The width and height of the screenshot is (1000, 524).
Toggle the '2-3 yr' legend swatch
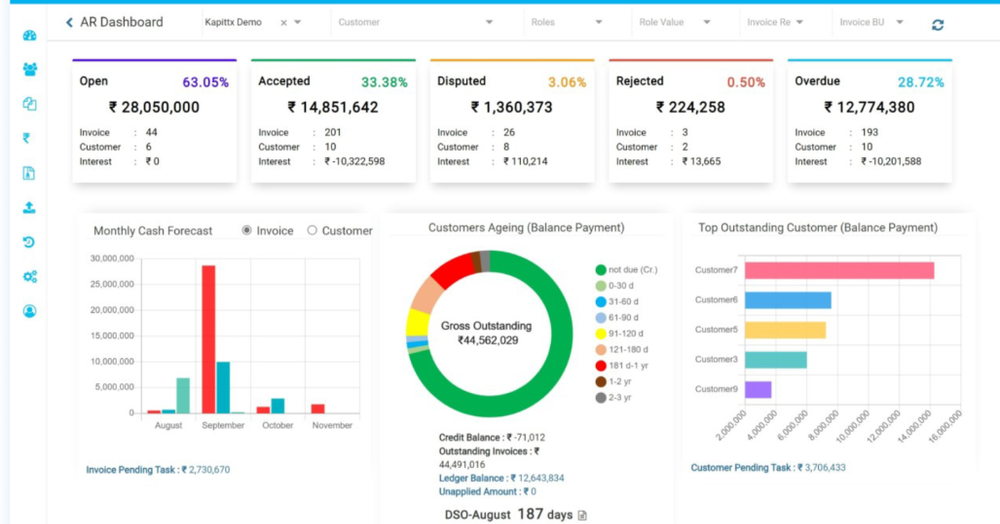pyautogui.click(x=600, y=397)
